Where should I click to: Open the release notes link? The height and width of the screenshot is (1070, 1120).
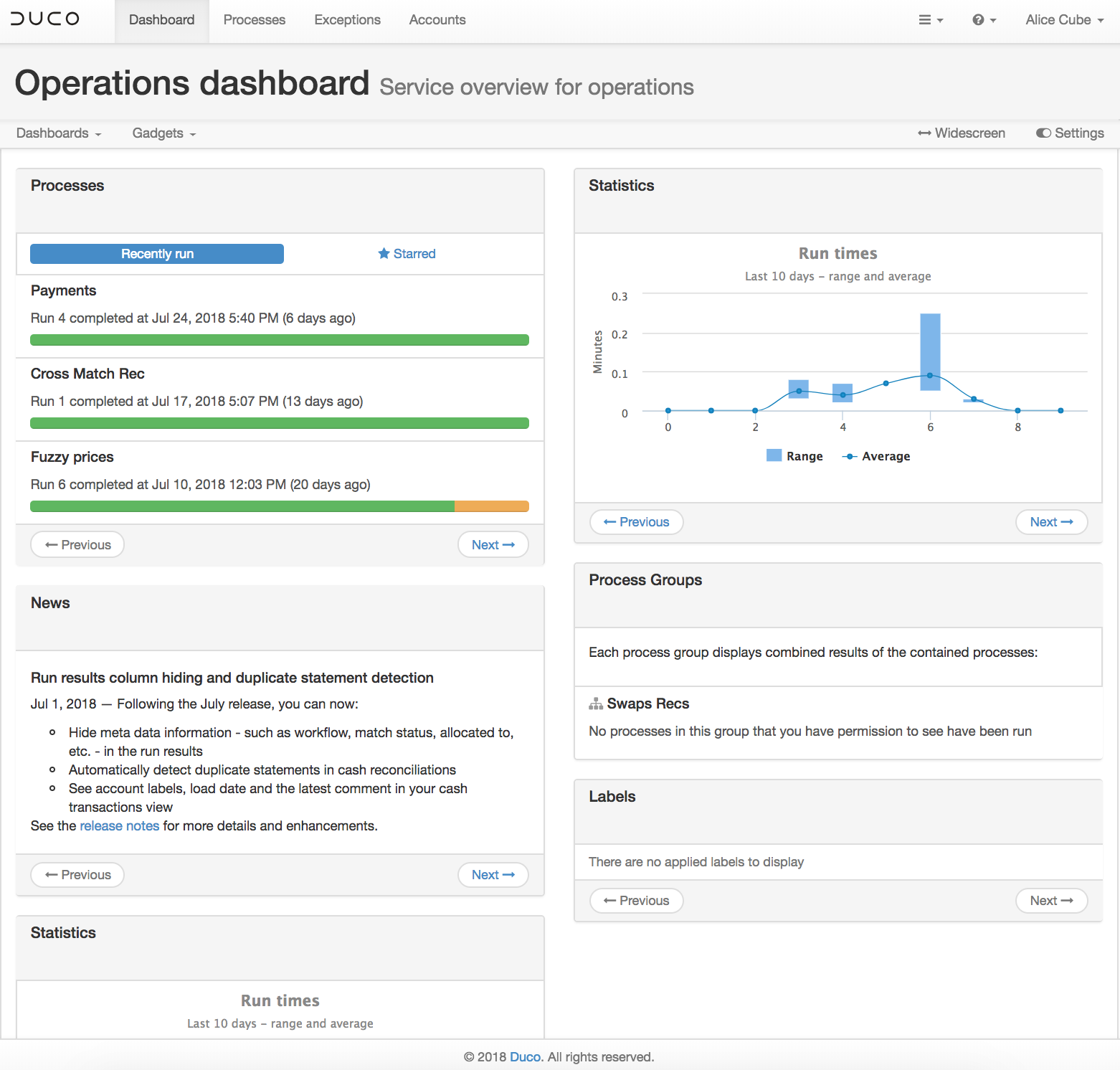pyautogui.click(x=119, y=825)
